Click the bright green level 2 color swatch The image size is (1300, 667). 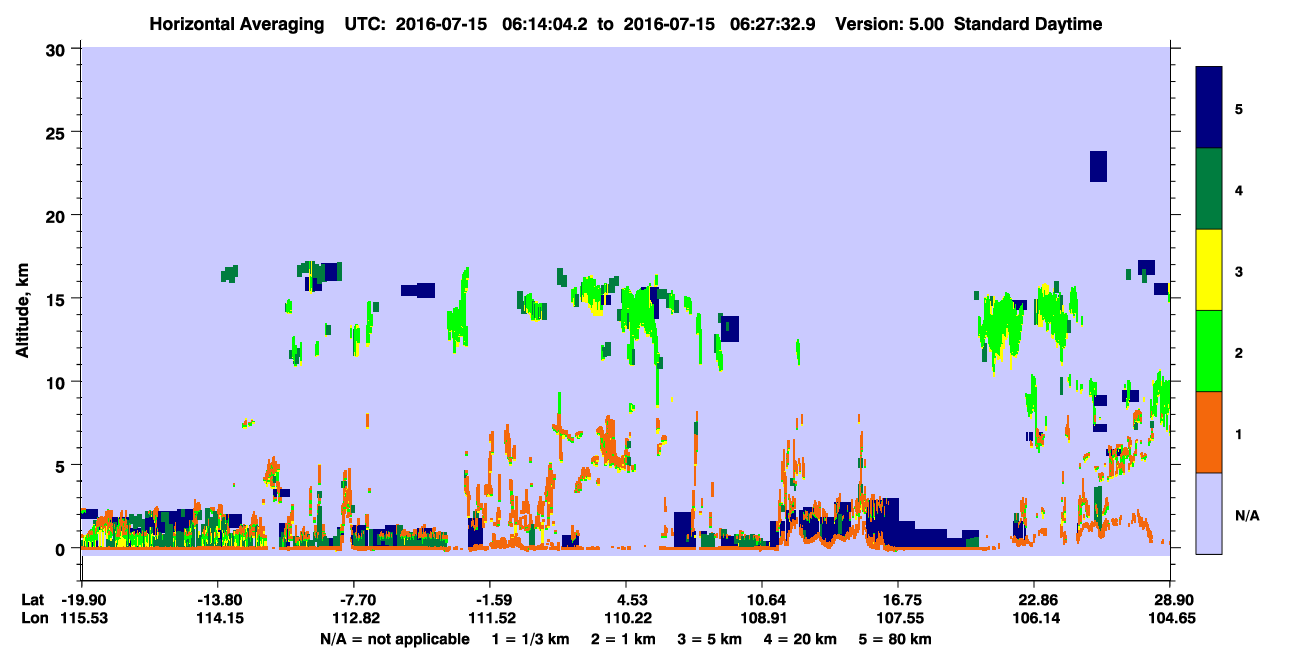pos(1209,351)
